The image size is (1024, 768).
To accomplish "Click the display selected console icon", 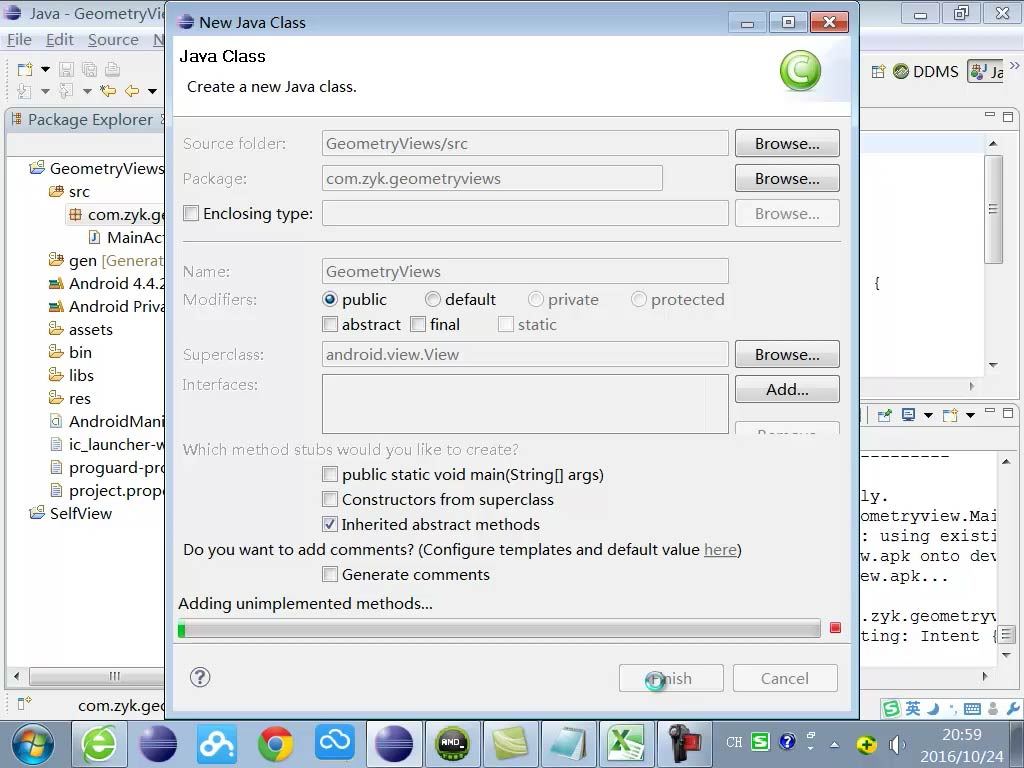I will coord(908,415).
